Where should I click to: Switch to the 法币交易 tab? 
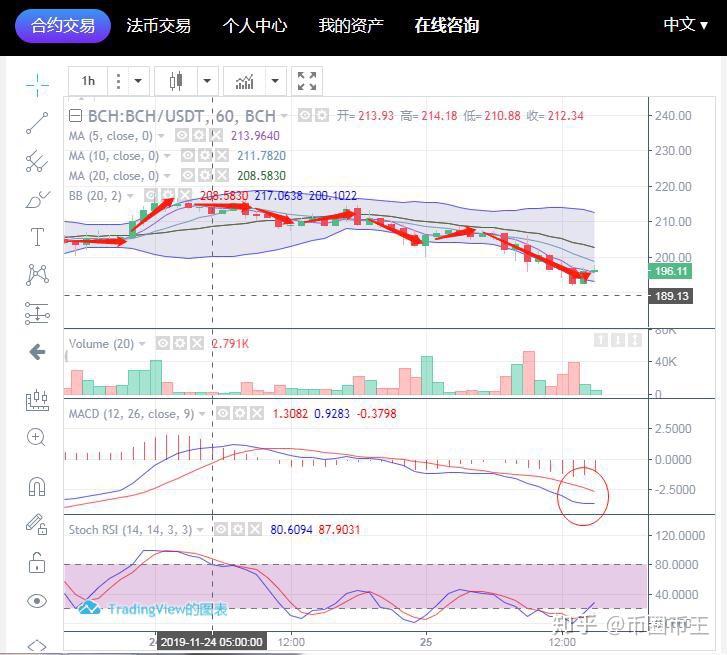point(158,25)
